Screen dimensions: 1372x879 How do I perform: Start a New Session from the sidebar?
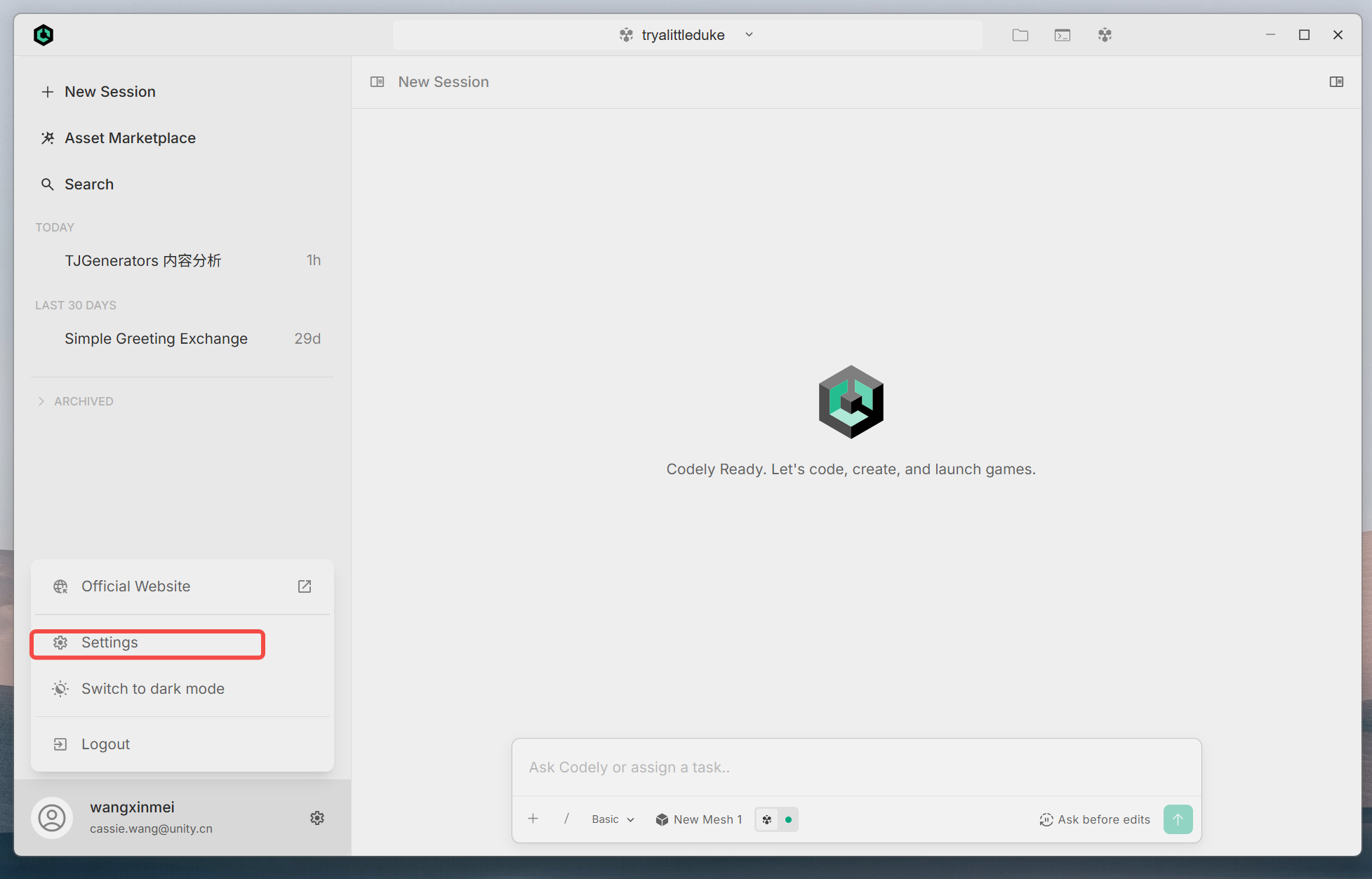point(98,92)
